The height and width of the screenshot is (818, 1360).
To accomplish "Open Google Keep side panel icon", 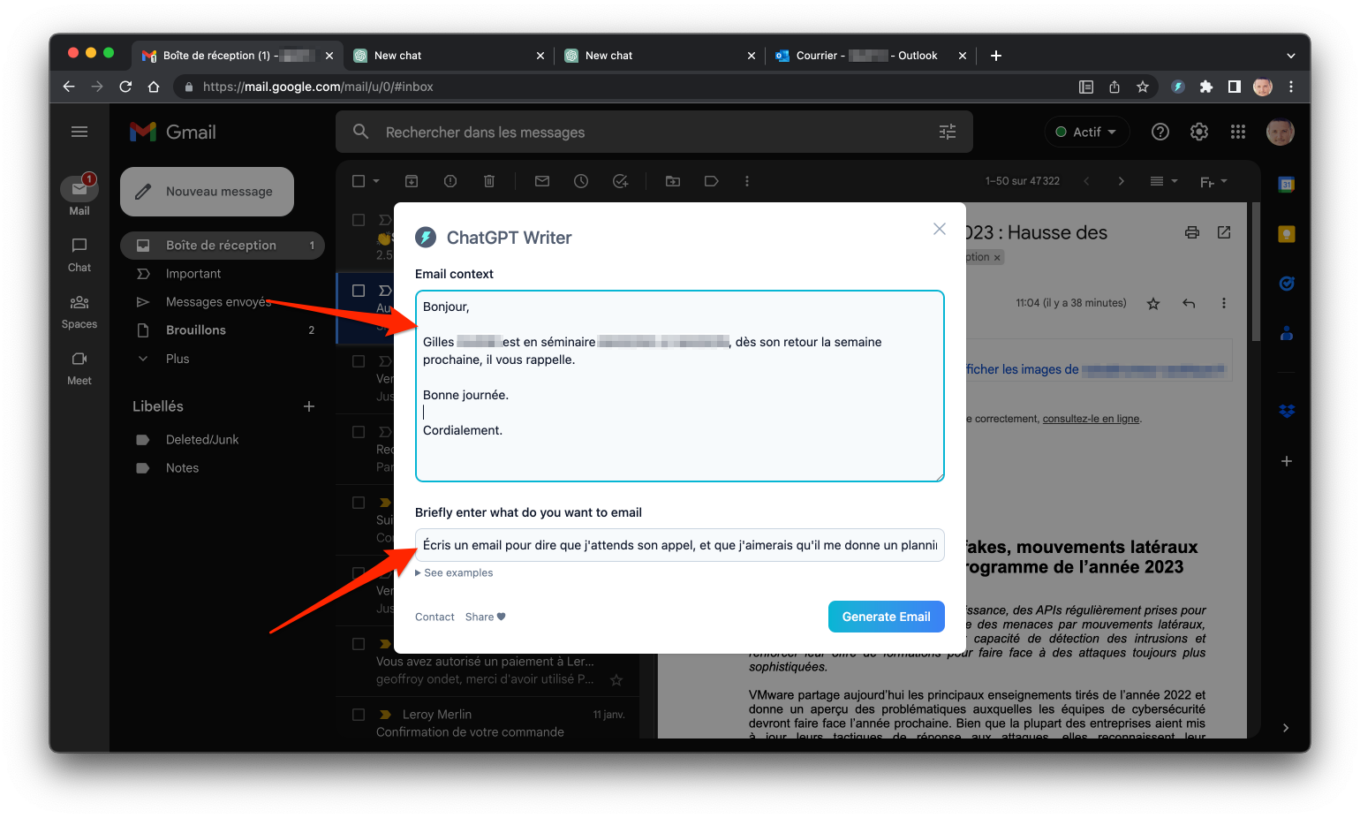I will (x=1287, y=234).
